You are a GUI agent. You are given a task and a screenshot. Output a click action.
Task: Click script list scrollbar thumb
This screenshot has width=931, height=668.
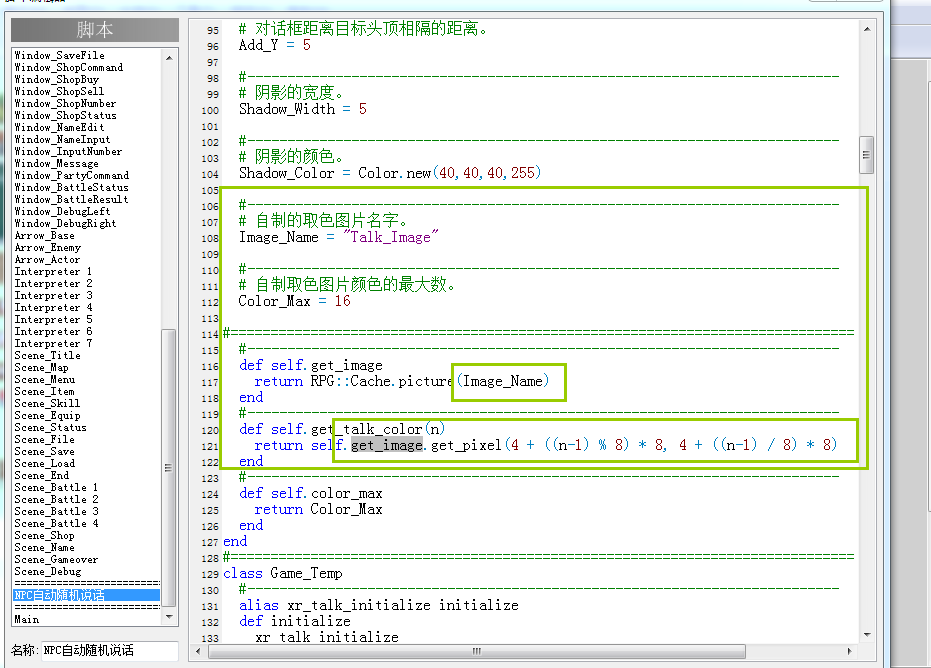pyautogui.click(x=169, y=468)
